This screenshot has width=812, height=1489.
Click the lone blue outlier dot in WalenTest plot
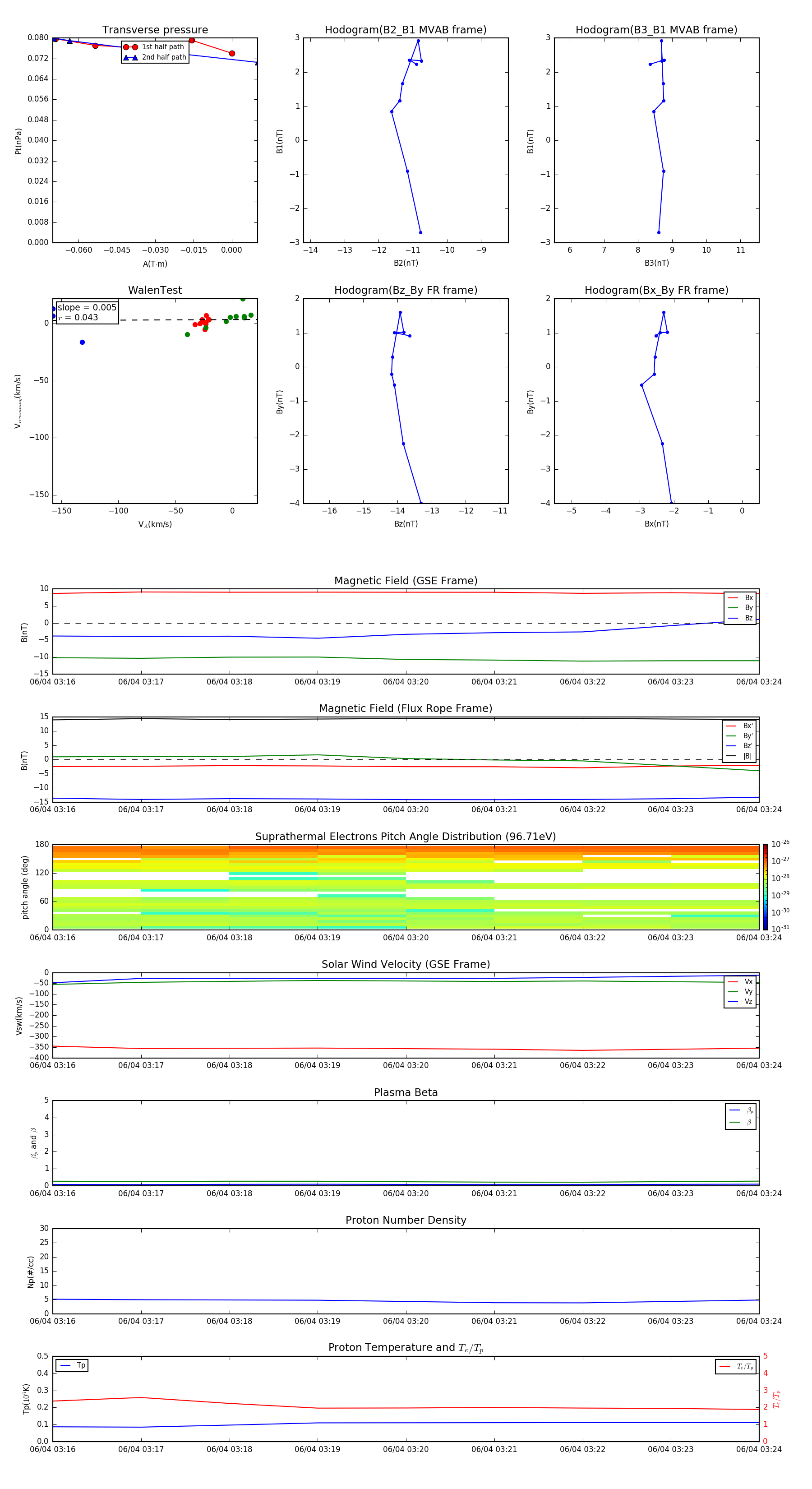[x=82, y=342]
